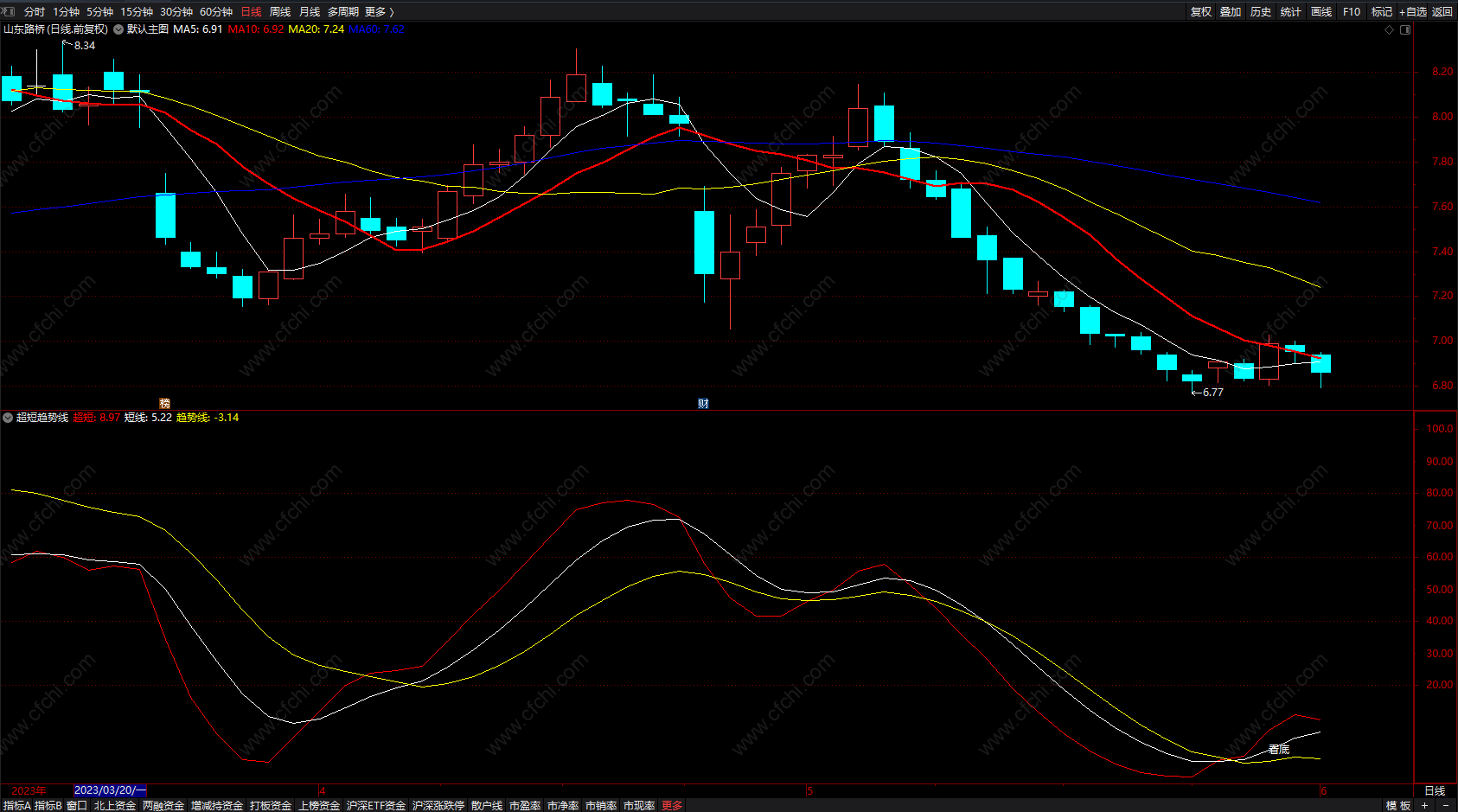Click the 叠加 overlay button
The width and height of the screenshot is (1458, 812).
click(x=1231, y=12)
